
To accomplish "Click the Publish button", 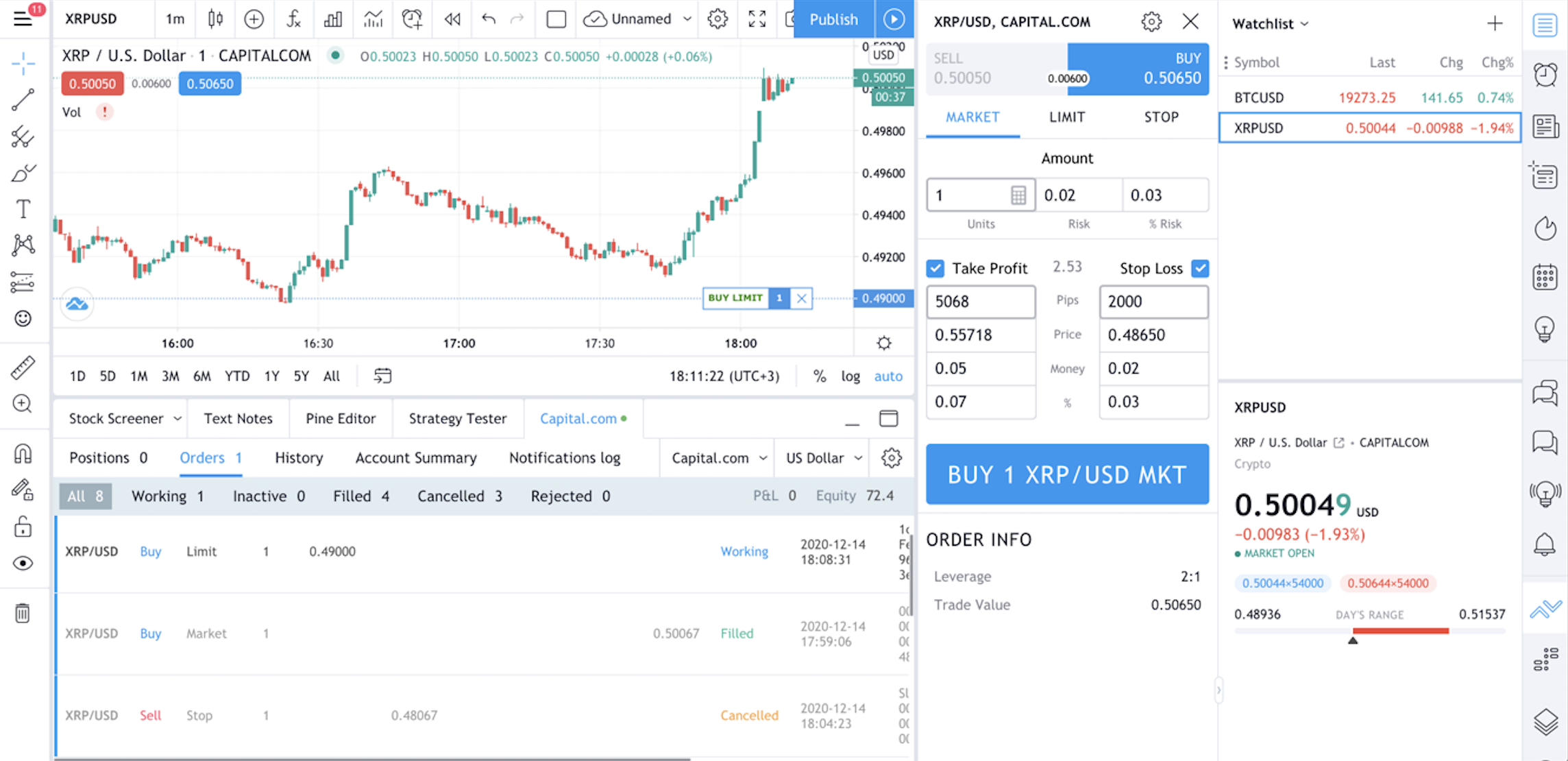I will coord(833,19).
